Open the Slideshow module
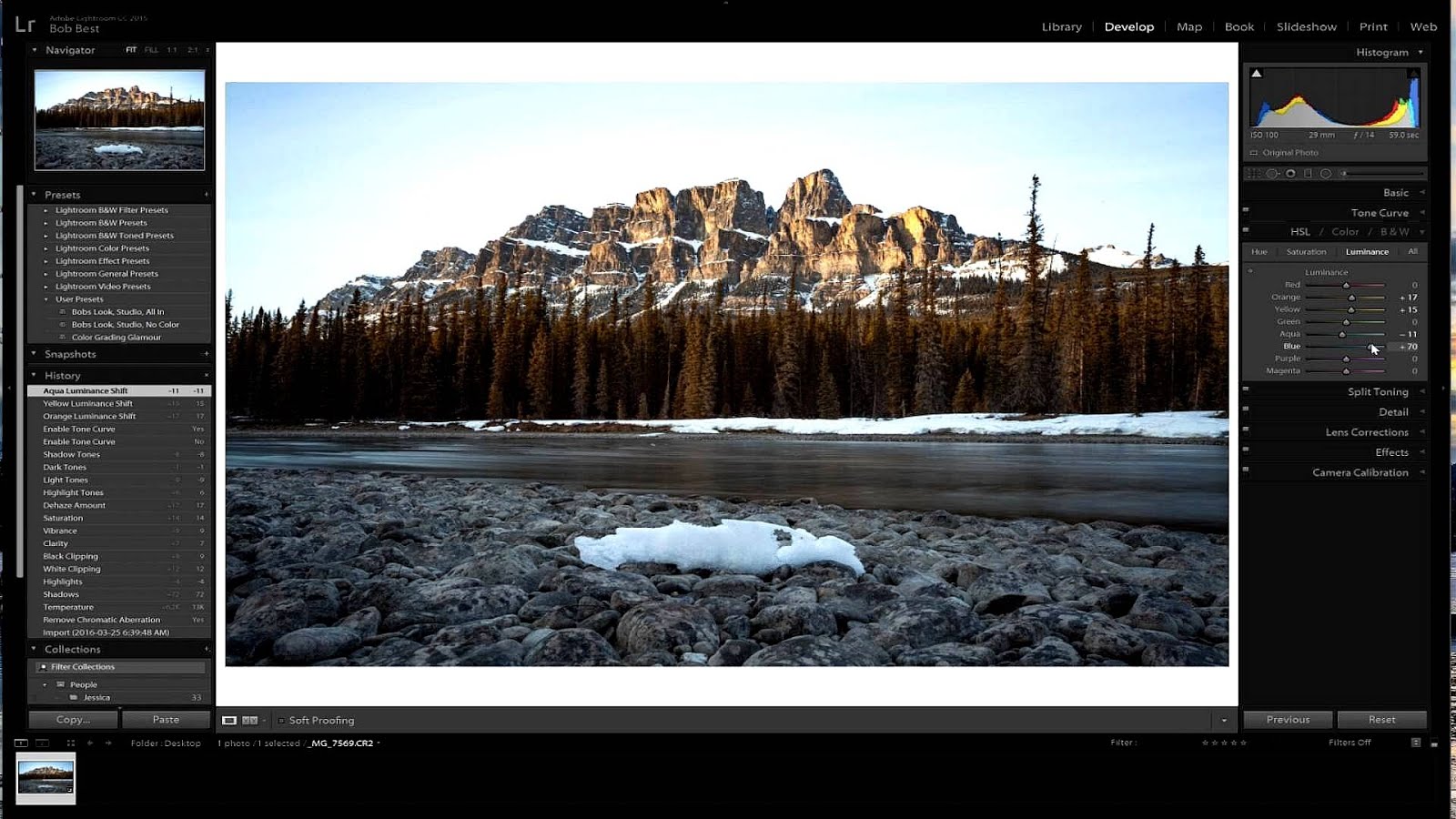Screen dimensions: 1456x819 pyautogui.click(x=1307, y=26)
